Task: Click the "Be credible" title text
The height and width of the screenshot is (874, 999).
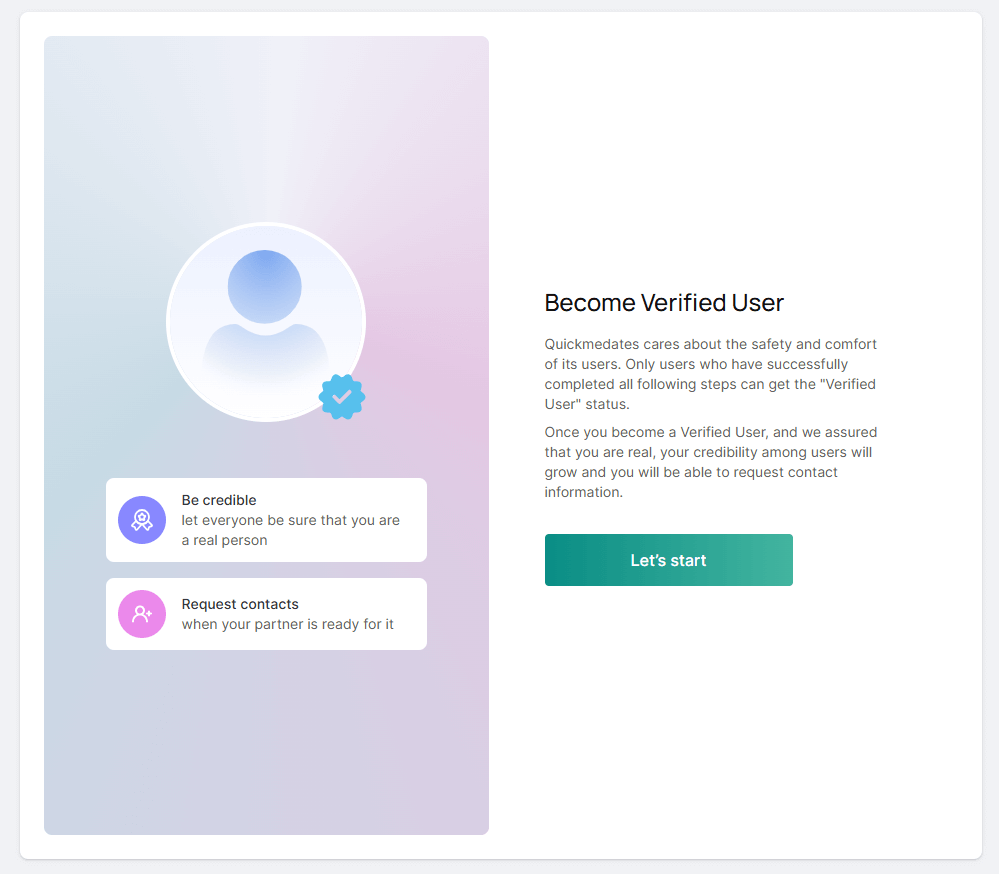Action: coord(219,500)
